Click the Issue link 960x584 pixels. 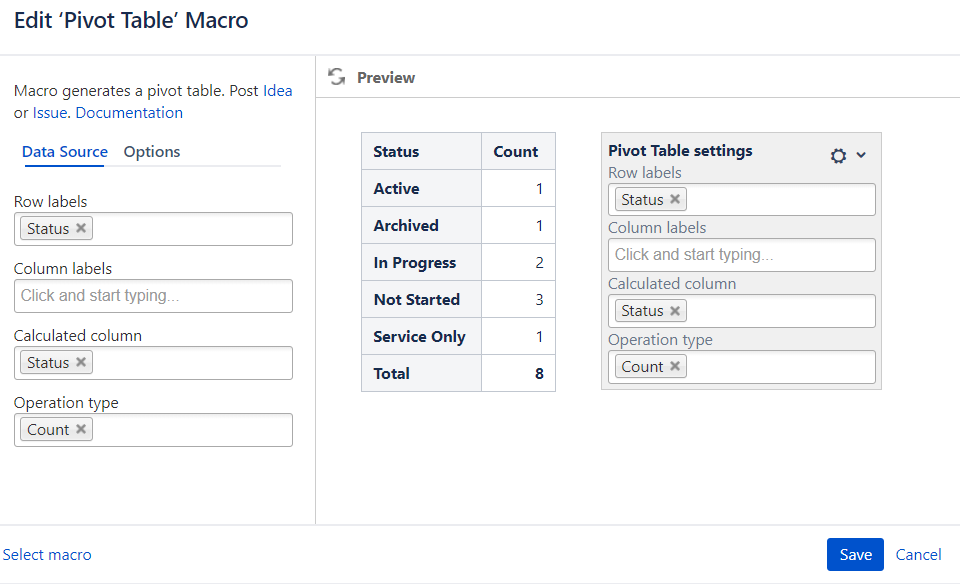pyautogui.click(x=49, y=113)
